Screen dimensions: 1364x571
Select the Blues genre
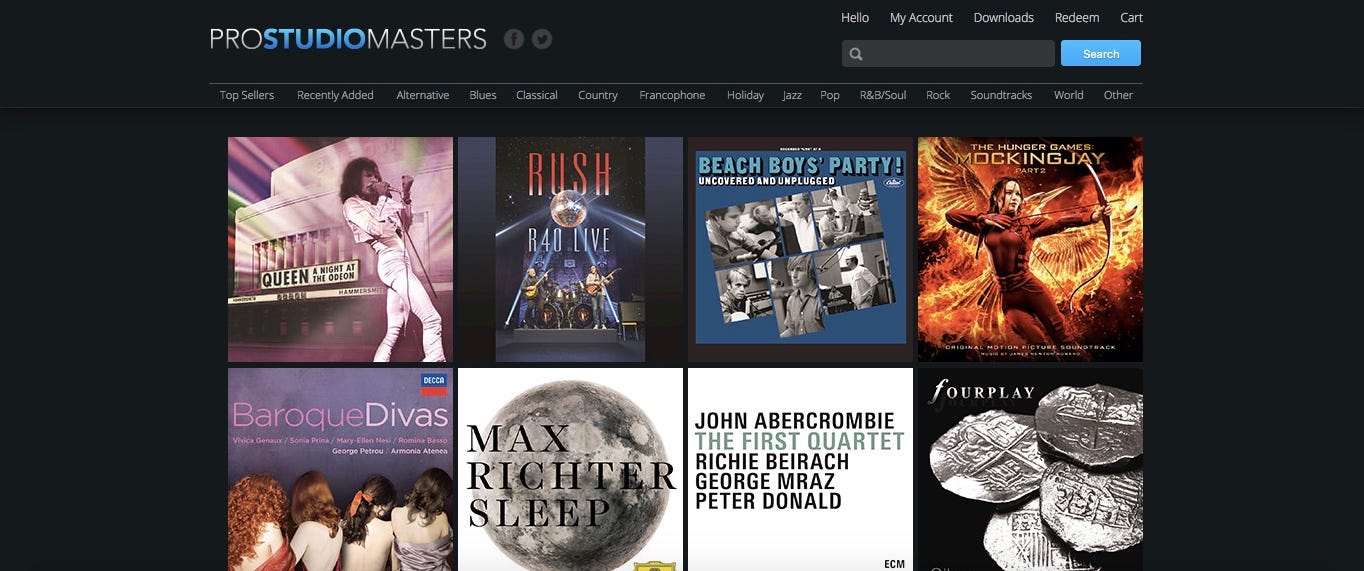(x=483, y=95)
